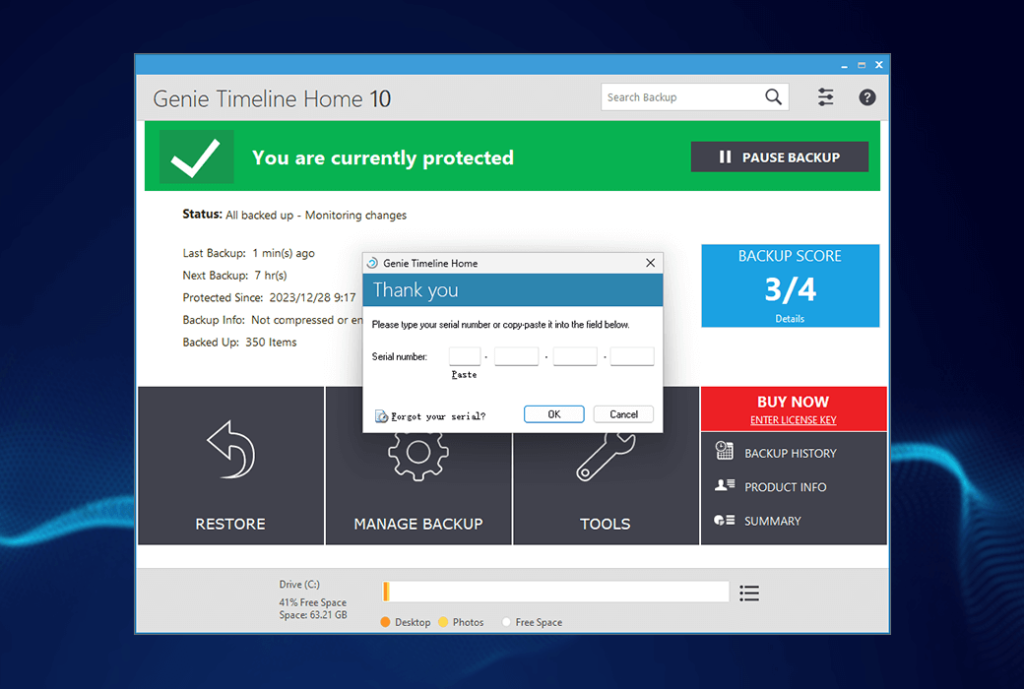
Task: Click the first serial number box
Action: tap(465, 356)
